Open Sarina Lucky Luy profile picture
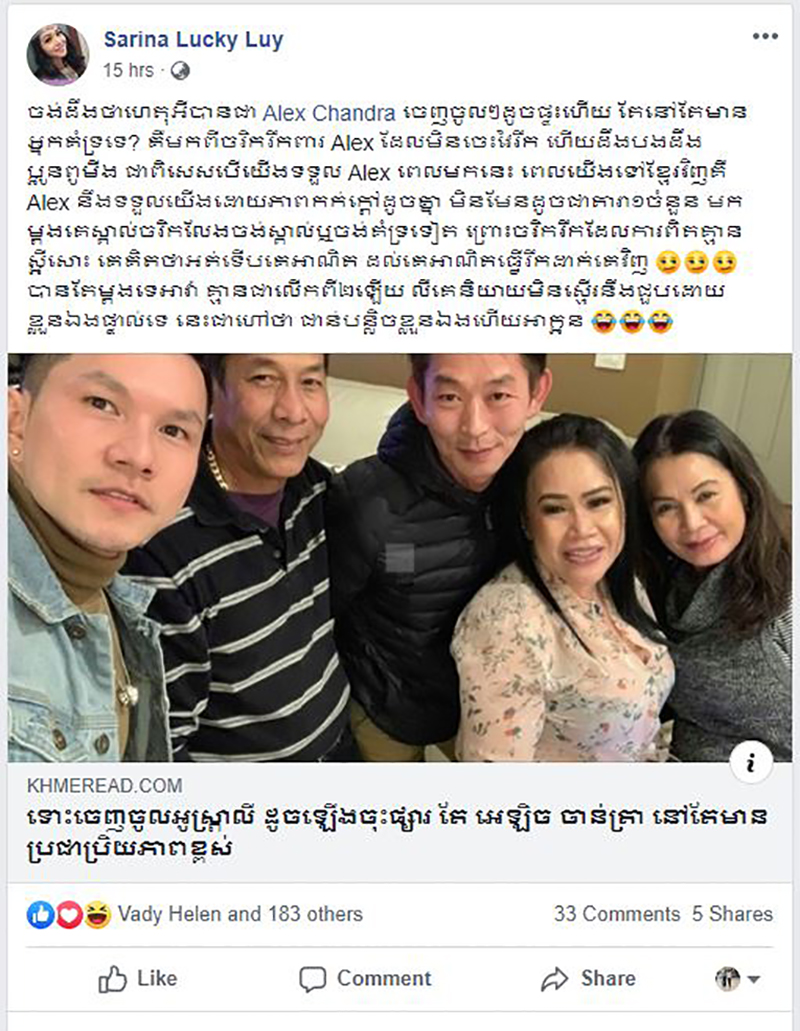Image resolution: width=800 pixels, height=1031 pixels. pyautogui.click(x=57, y=55)
